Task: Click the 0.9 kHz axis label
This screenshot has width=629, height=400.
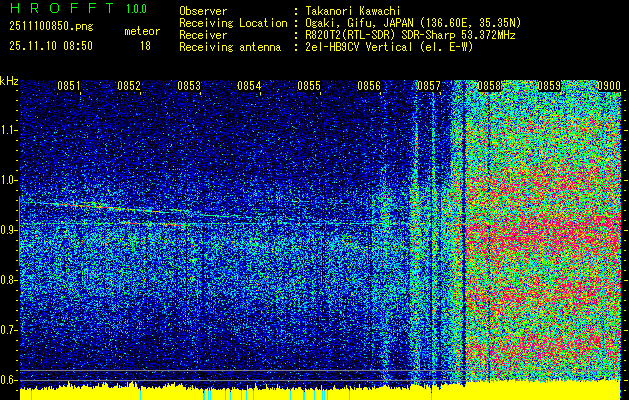Action: coord(9,230)
